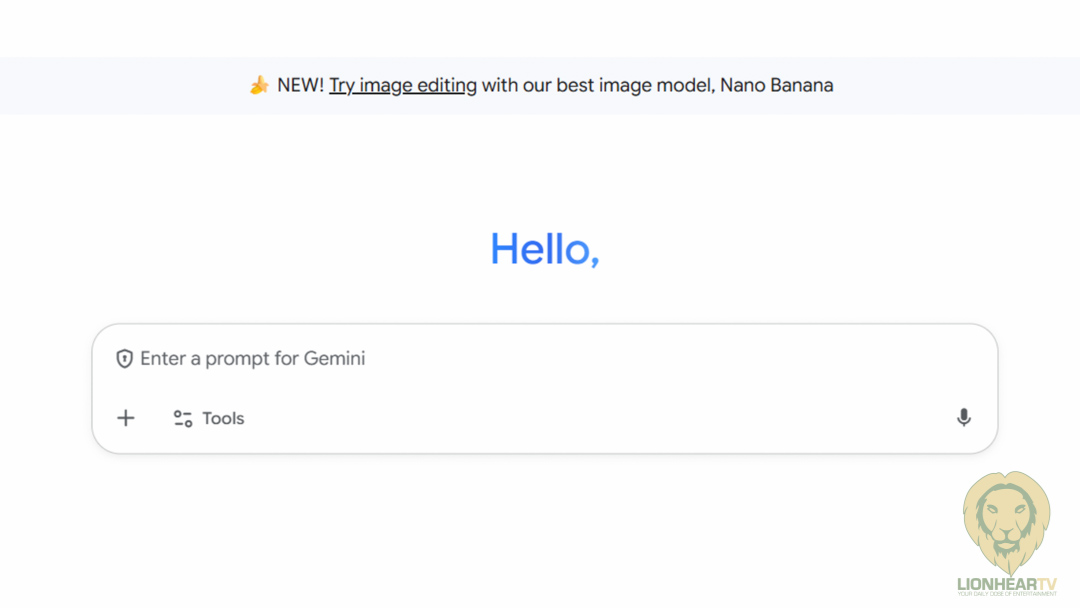Click the blue "Hello," greeting text

click(544, 249)
